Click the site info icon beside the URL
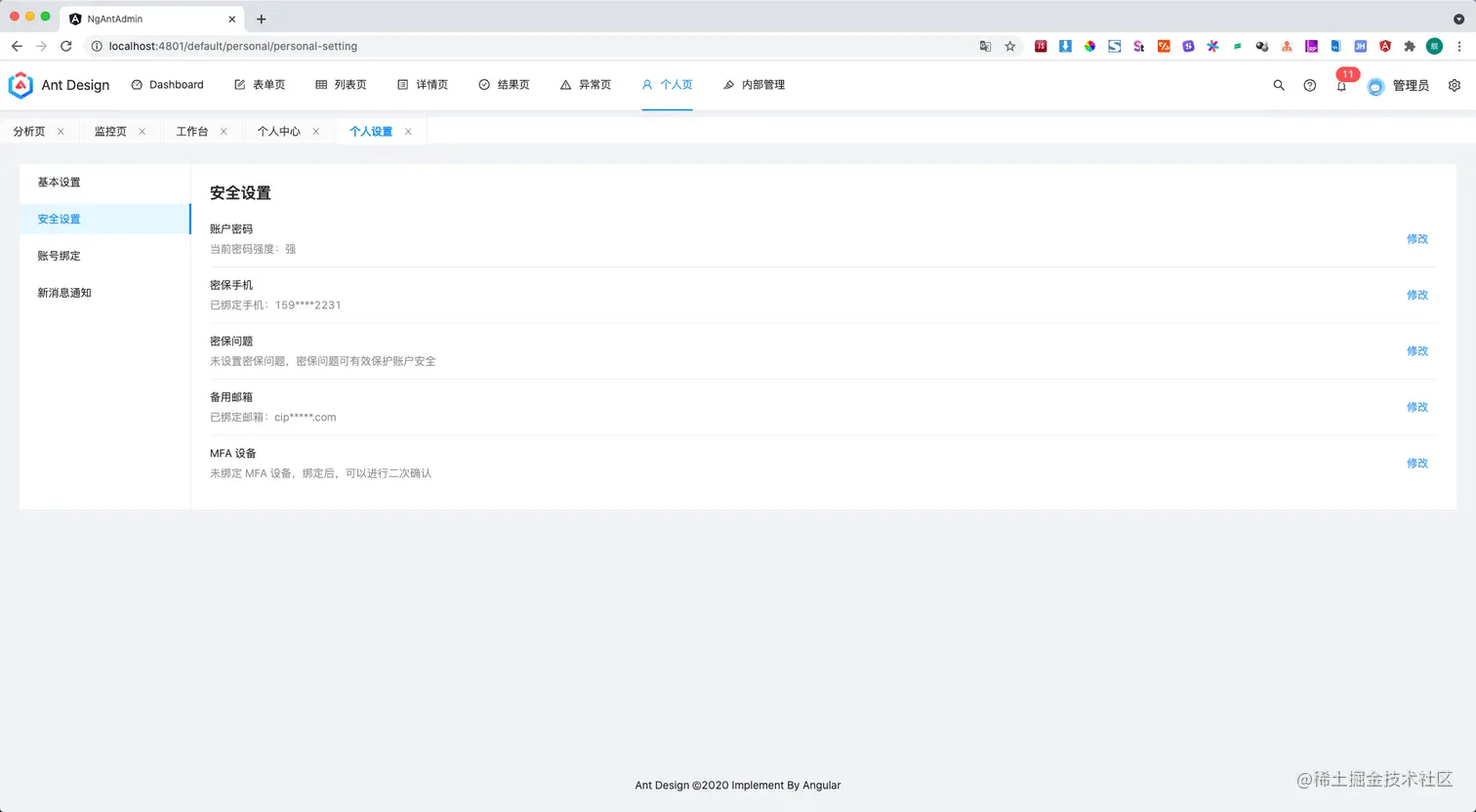This screenshot has height=812, width=1476. tap(97, 46)
